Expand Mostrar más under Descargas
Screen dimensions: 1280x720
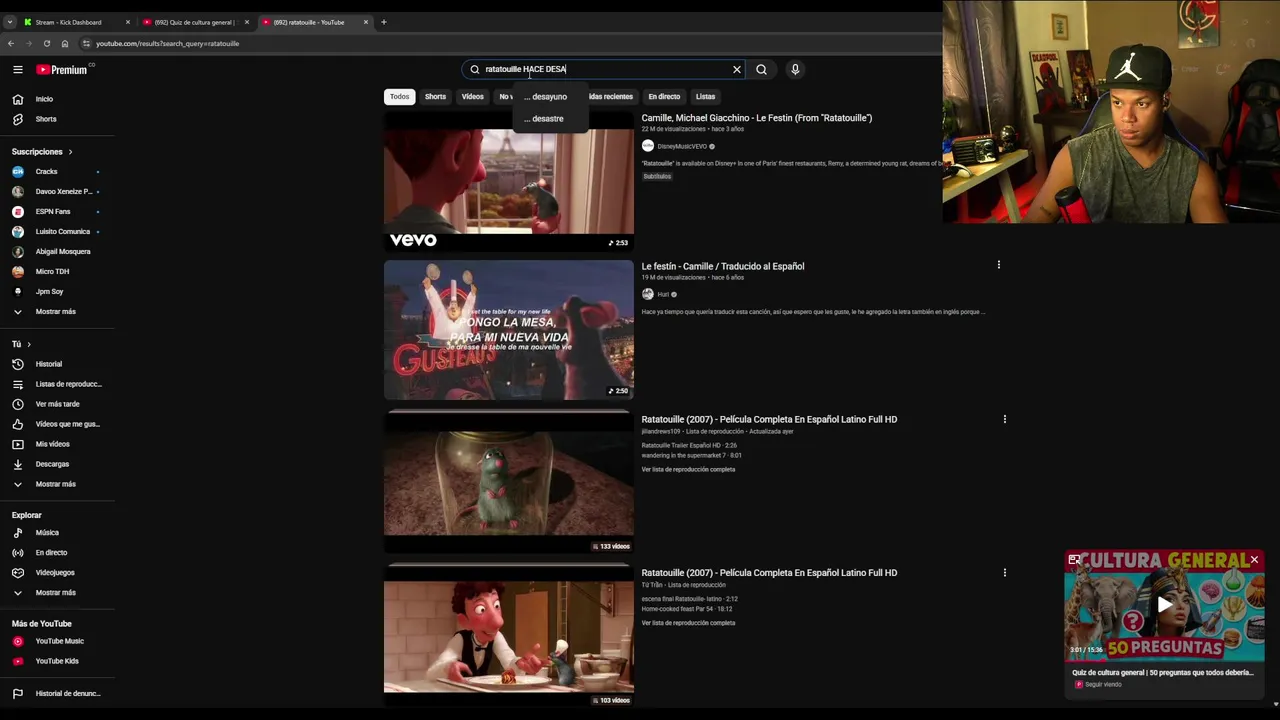click(57, 484)
